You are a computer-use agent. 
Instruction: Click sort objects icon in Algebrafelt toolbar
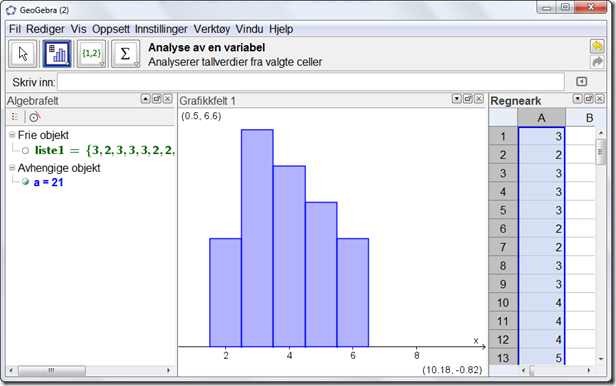(x=35, y=117)
